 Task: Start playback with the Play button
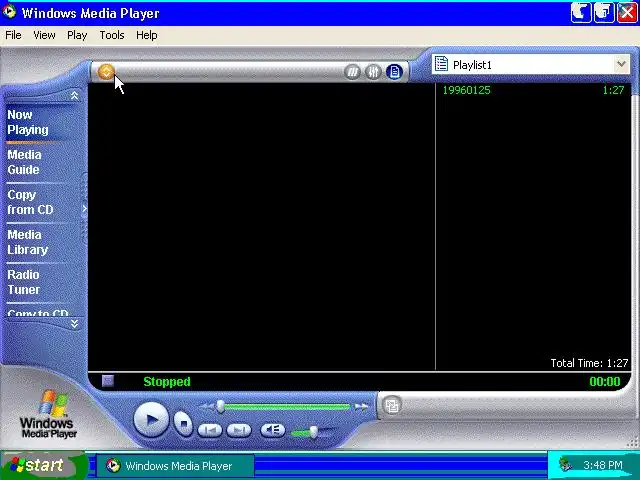[x=151, y=419]
